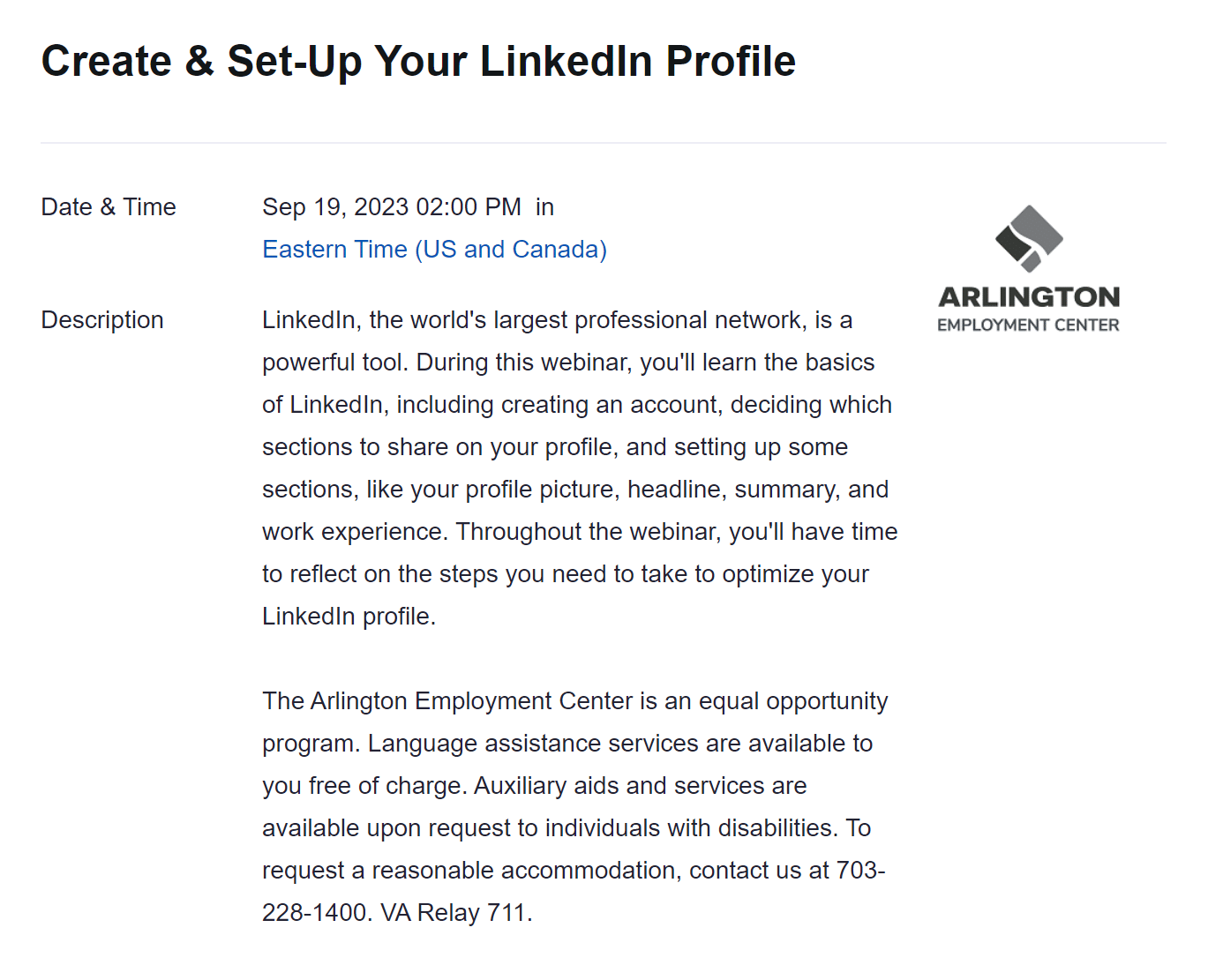Click the Create & Set-Up Your LinkedIn Profile heading

coord(418,62)
